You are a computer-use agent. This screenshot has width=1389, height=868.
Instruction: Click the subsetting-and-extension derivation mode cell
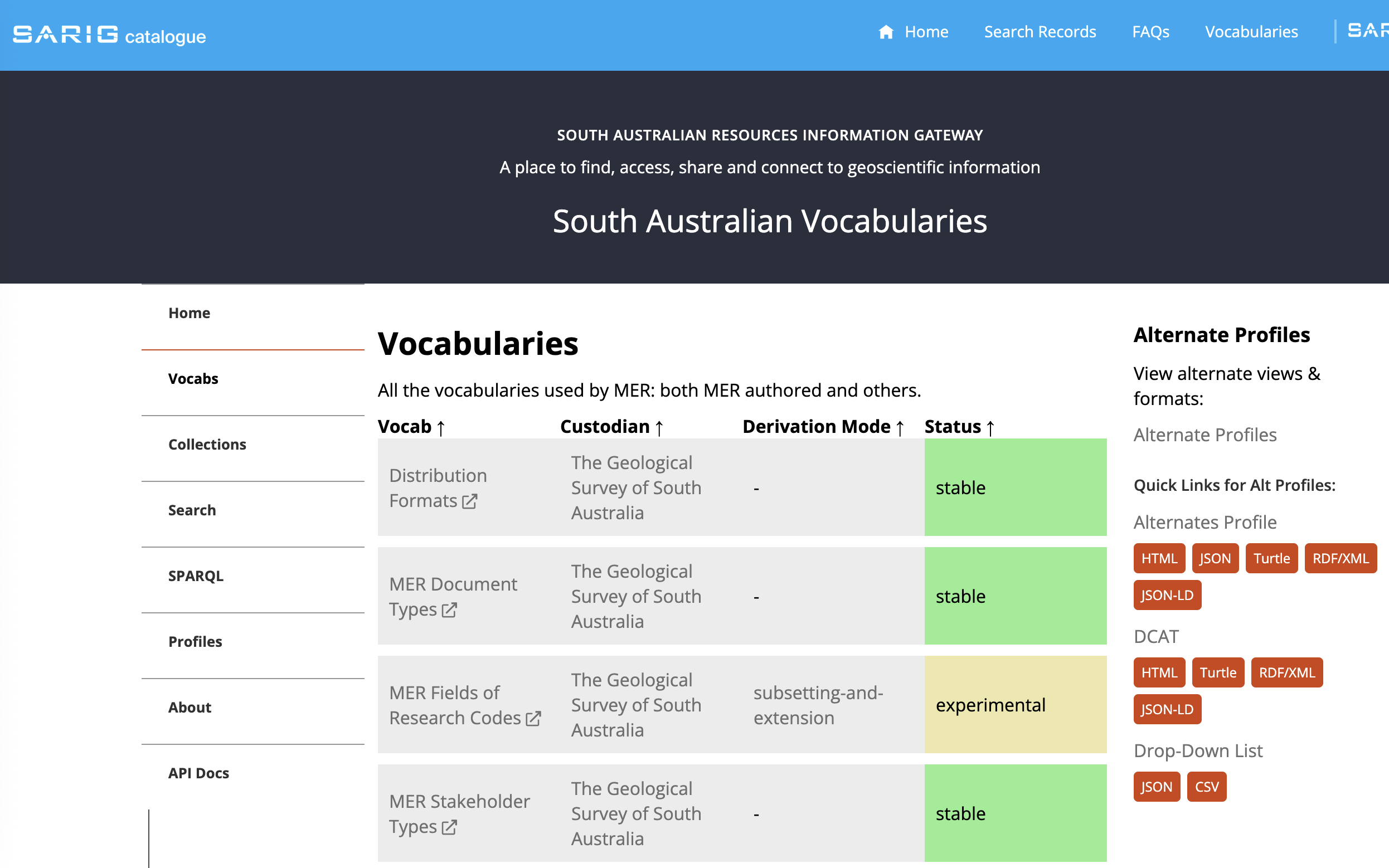833,705
